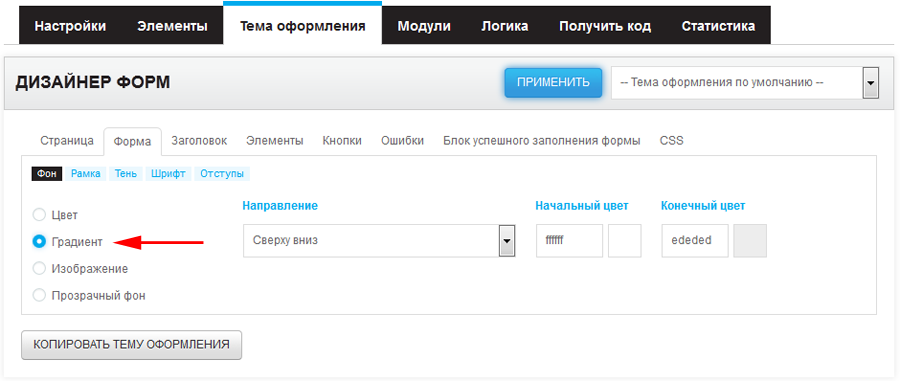900x381 pixels.
Task: Click КОПИРОВАТЬ ТЕМУ ОФОРМЛЕНИЯ button
Action: click(131, 345)
